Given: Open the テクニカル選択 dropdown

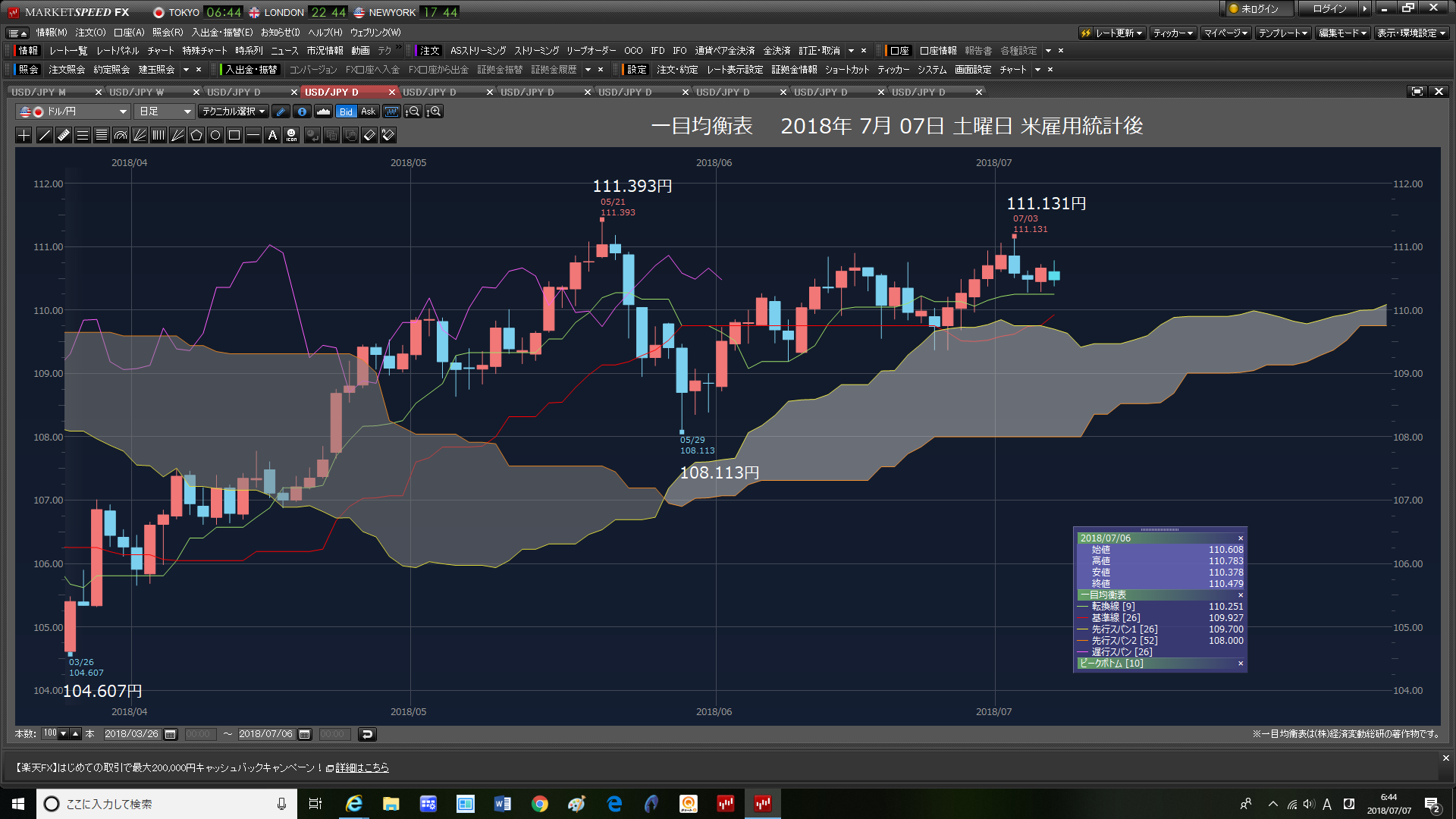Looking at the screenshot, I should [x=234, y=111].
